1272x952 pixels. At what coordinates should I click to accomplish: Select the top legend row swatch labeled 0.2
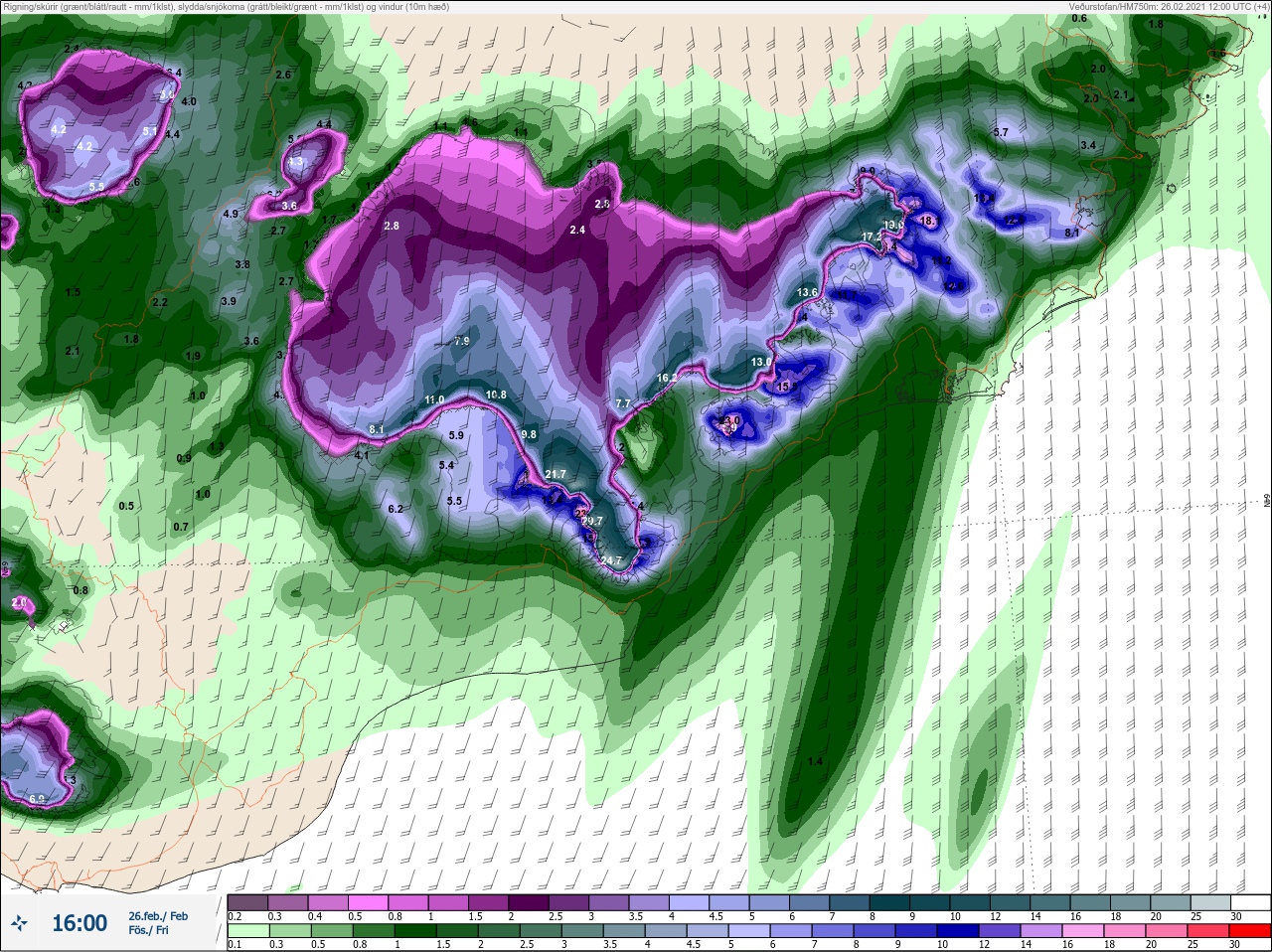(247, 902)
